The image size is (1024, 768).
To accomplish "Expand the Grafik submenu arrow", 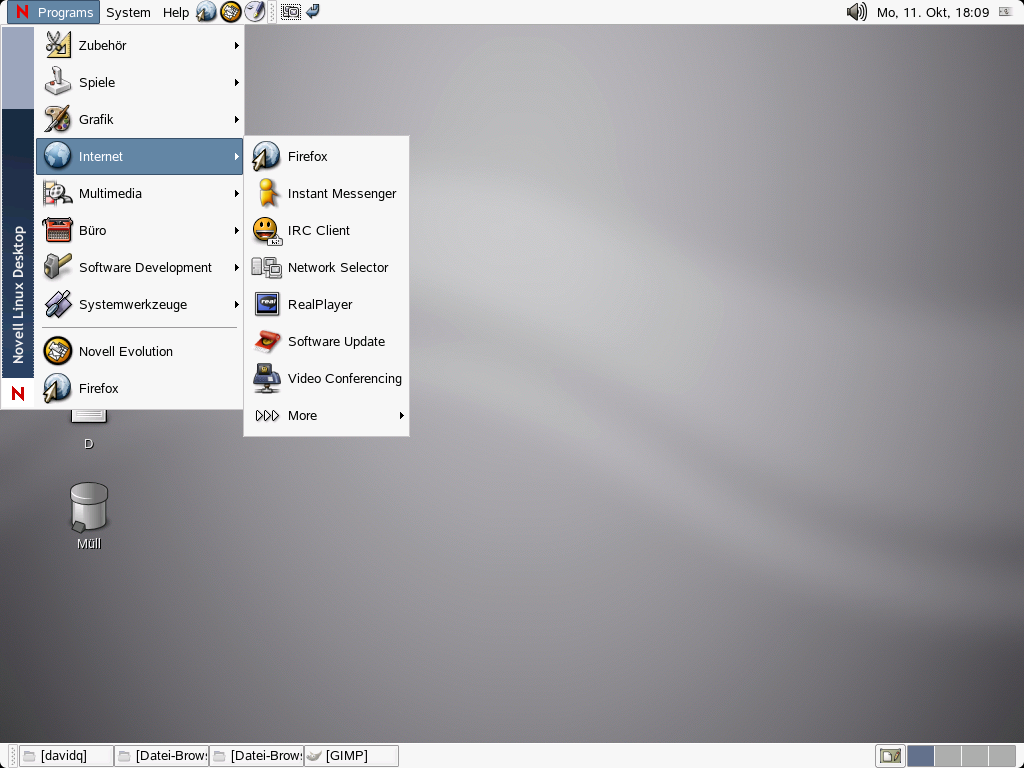I will [236, 120].
